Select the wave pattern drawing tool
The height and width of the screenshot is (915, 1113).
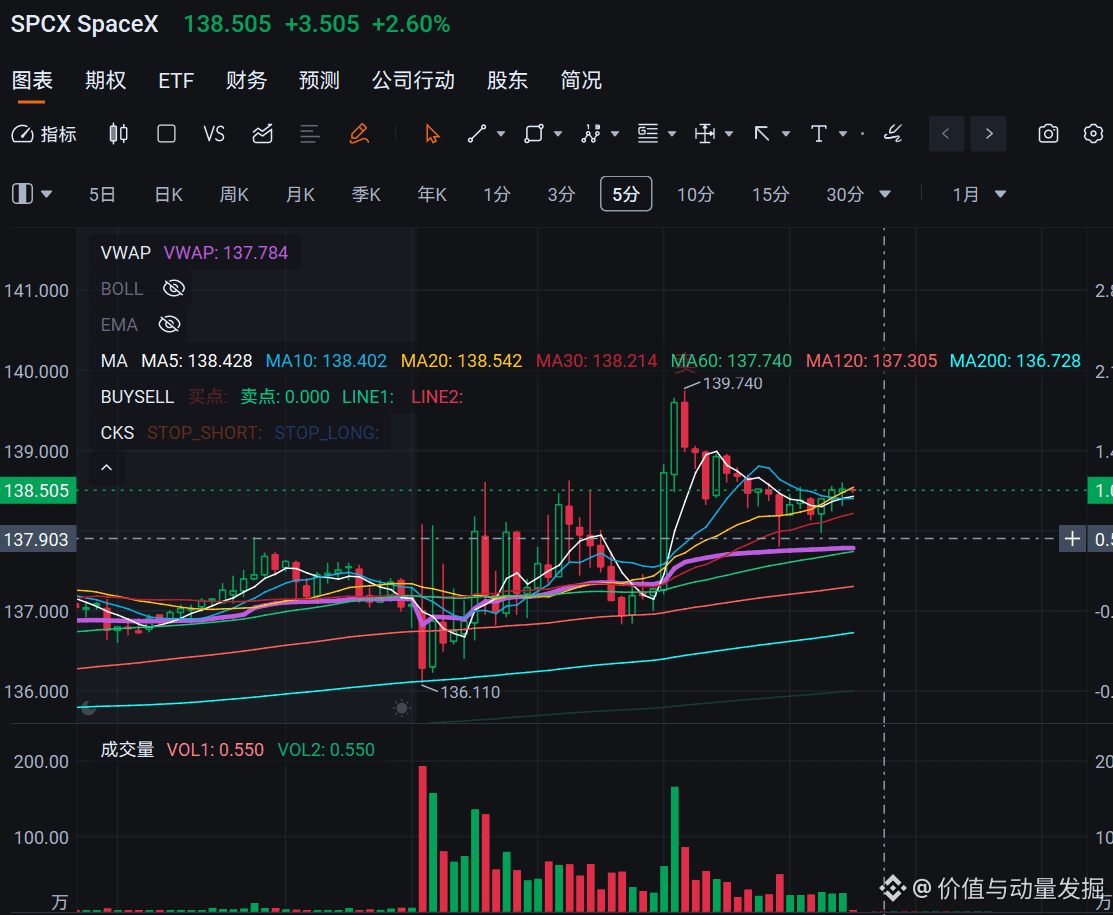coord(591,133)
